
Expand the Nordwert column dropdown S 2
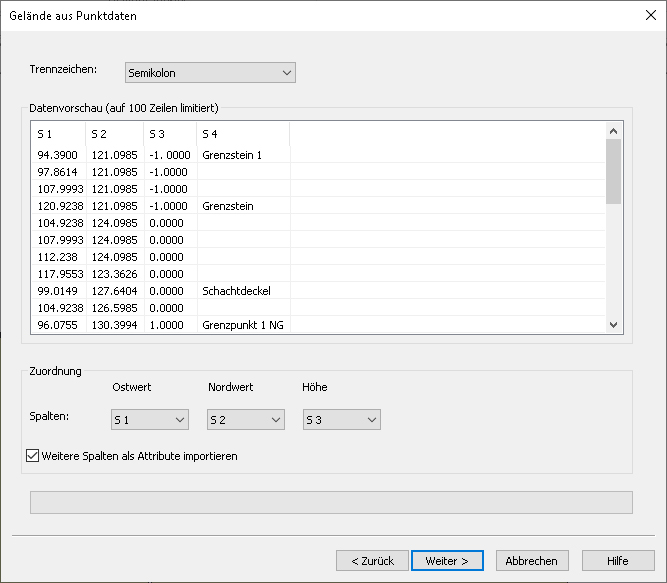(245, 420)
